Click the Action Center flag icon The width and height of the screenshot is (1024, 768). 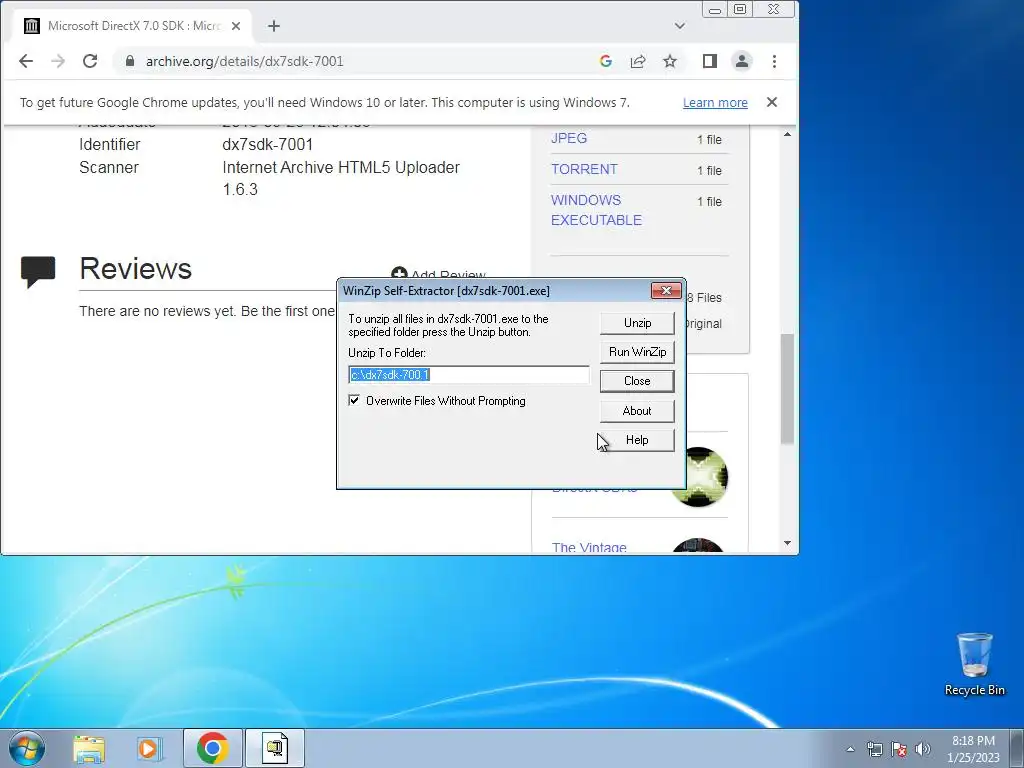[899, 749]
